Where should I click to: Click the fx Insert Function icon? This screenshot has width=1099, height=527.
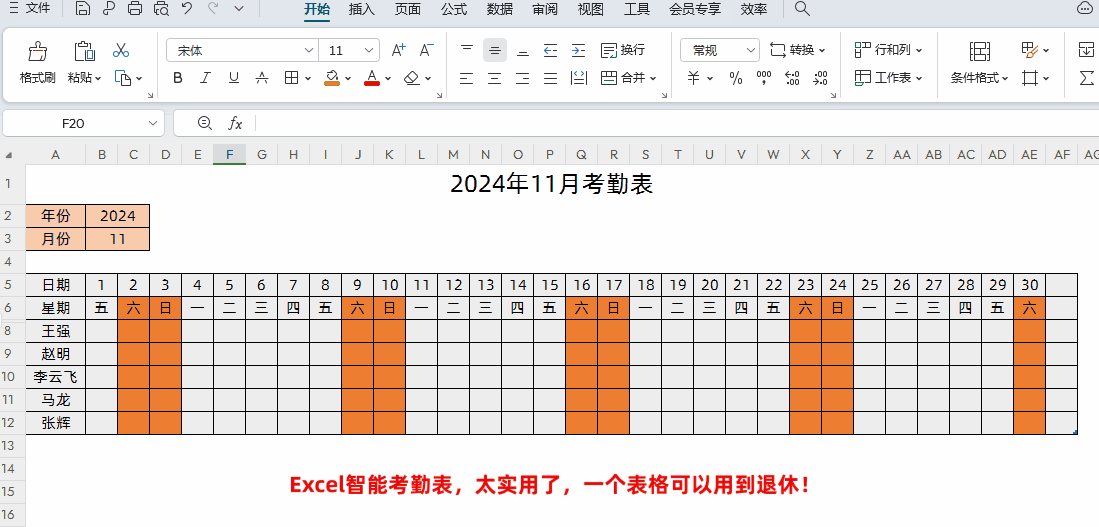pos(236,123)
